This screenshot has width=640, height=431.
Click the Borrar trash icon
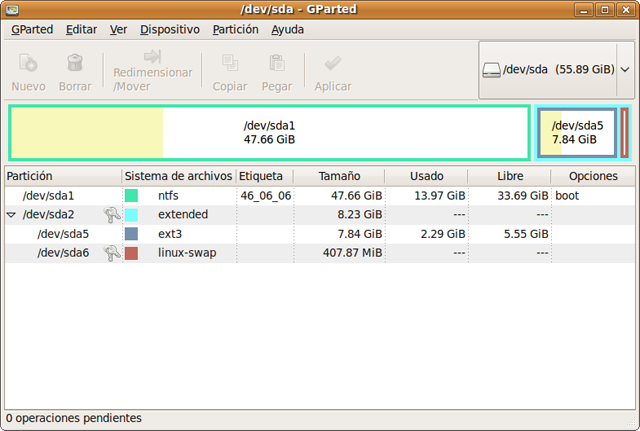(x=75, y=64)
